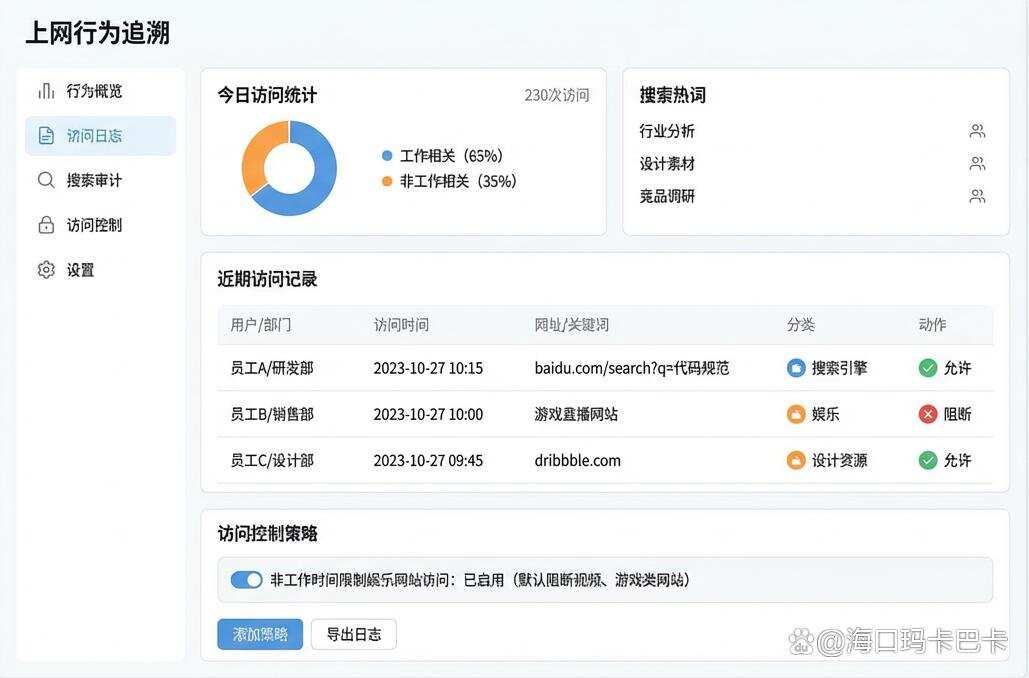Disable the 非工作时间限制娱乐网站访问 toggle
The height and width of the screenshot is (678, 1029).
click(246, 579)
